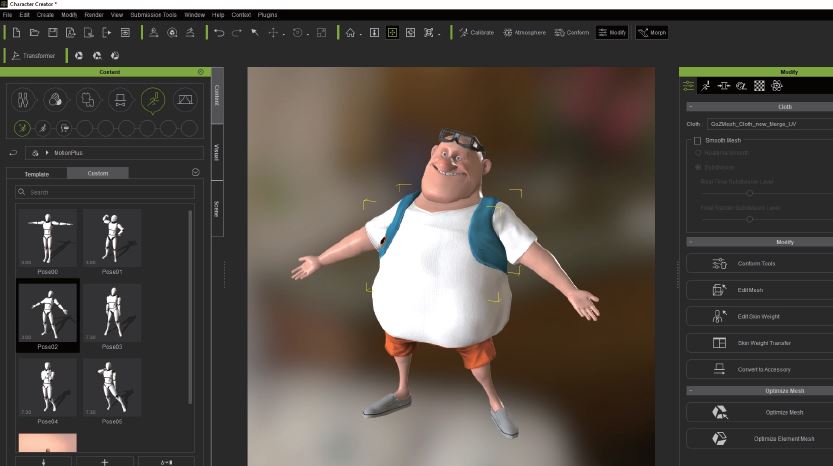The height and width of the screenshot is (466, 833).
Task: Select the Cloth category icon in Content
Action: pyautogui.click(x=88, y=99)
